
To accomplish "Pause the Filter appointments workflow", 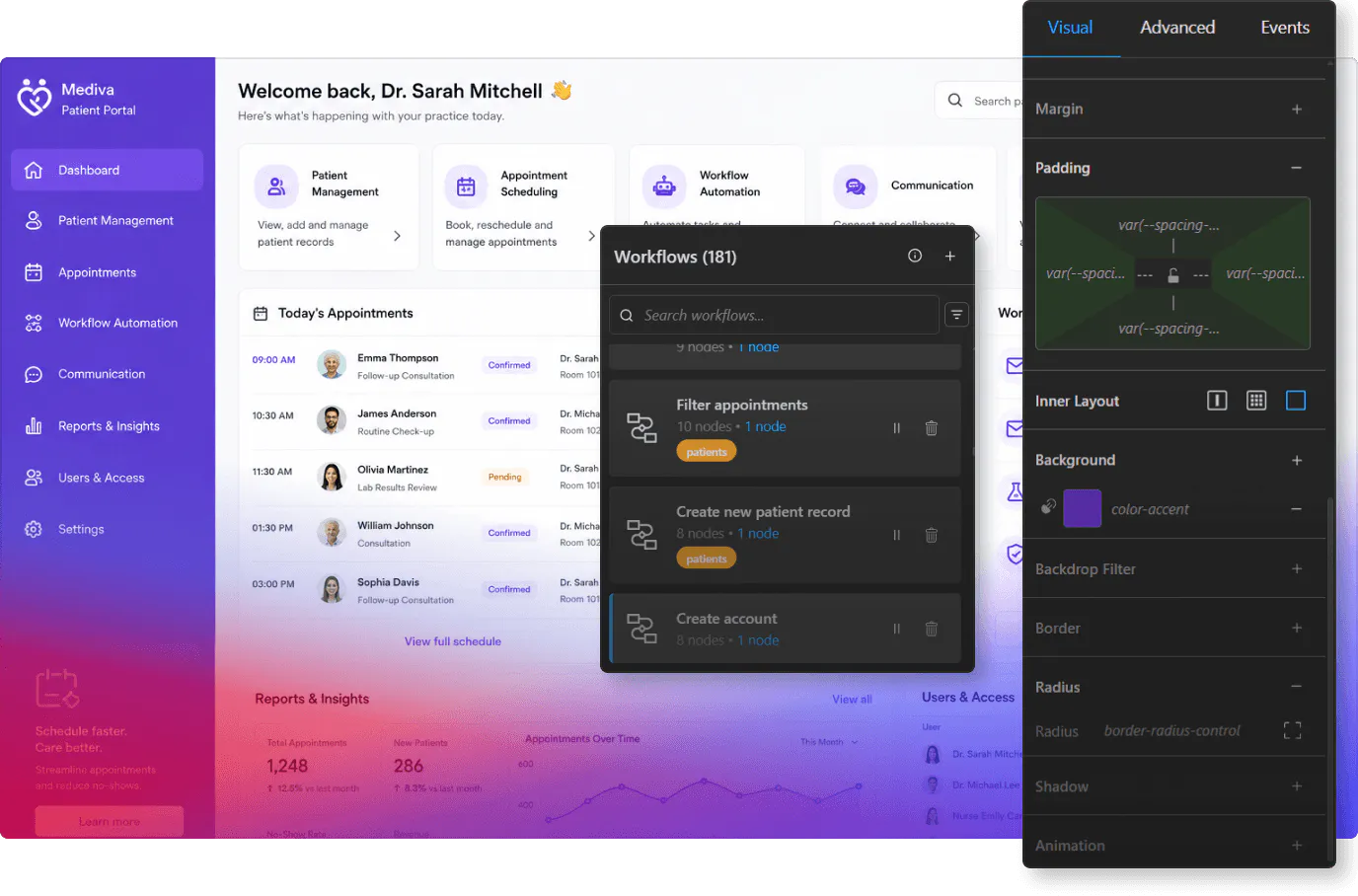I will (896, 428).
